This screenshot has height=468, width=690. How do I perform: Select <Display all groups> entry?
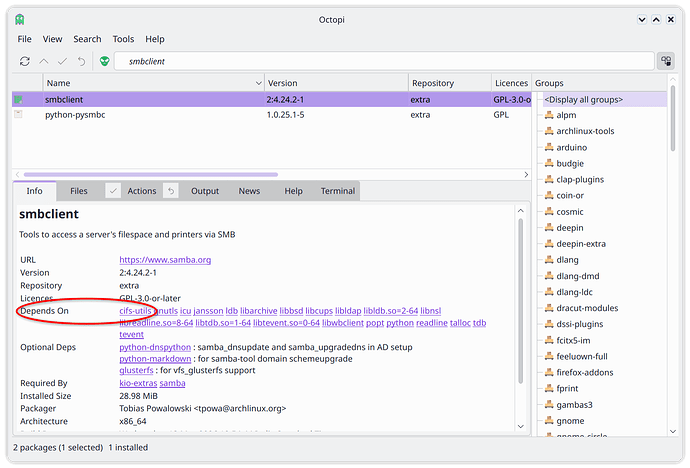point(584,99)
